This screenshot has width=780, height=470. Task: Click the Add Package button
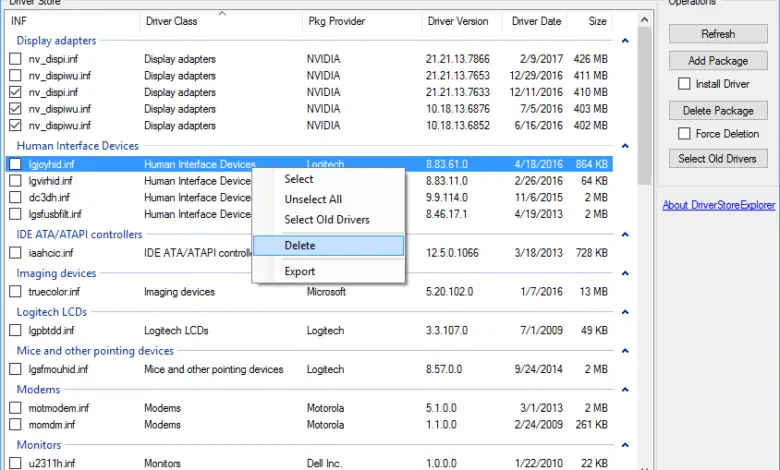click(x=718, y=61)
